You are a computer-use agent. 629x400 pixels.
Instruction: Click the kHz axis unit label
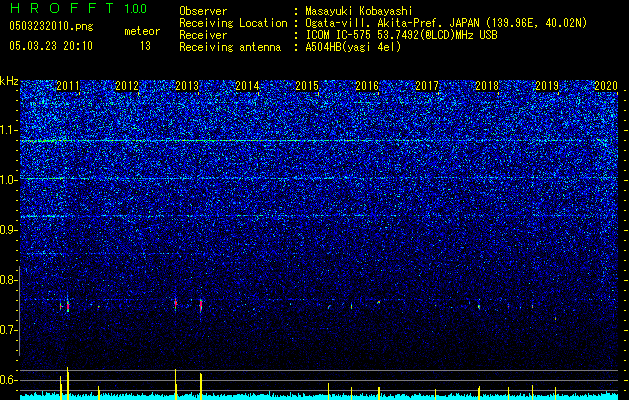pyautogui.click(x=9, y=81)
